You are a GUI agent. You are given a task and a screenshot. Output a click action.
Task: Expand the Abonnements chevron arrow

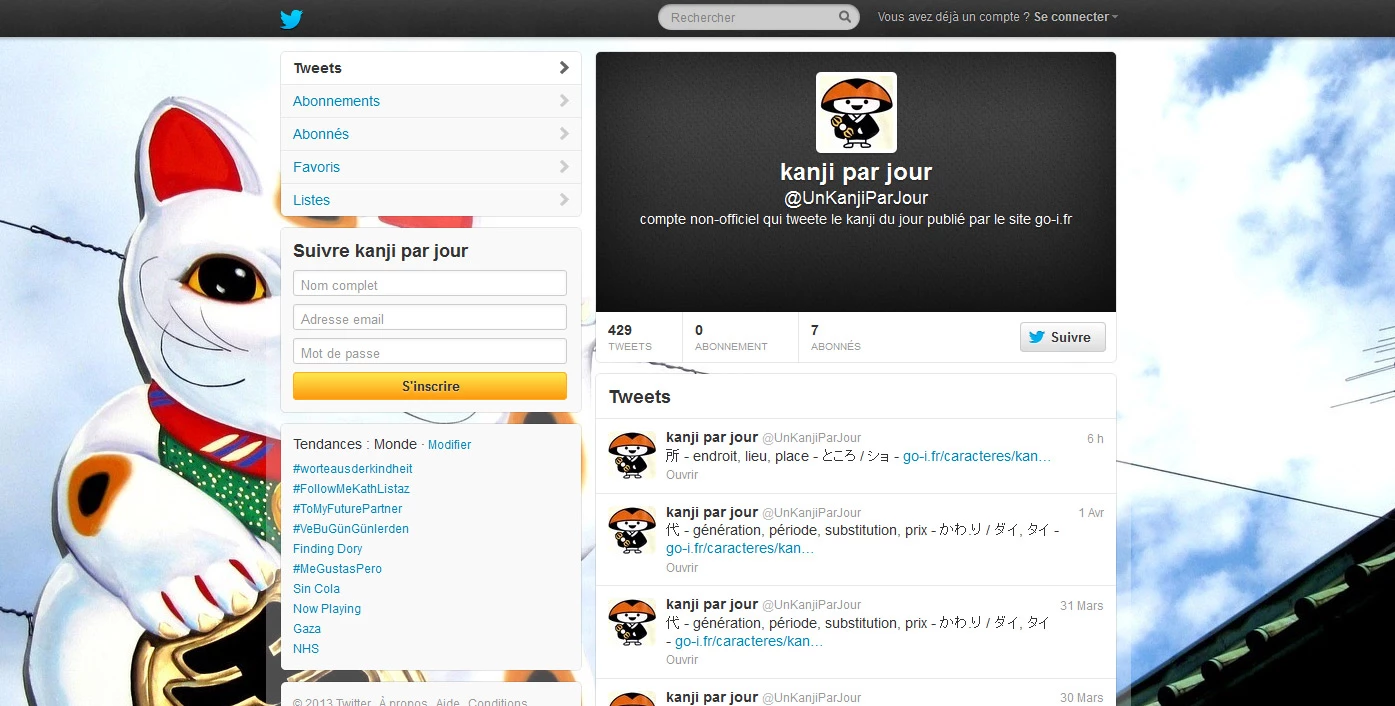(564, 101)
